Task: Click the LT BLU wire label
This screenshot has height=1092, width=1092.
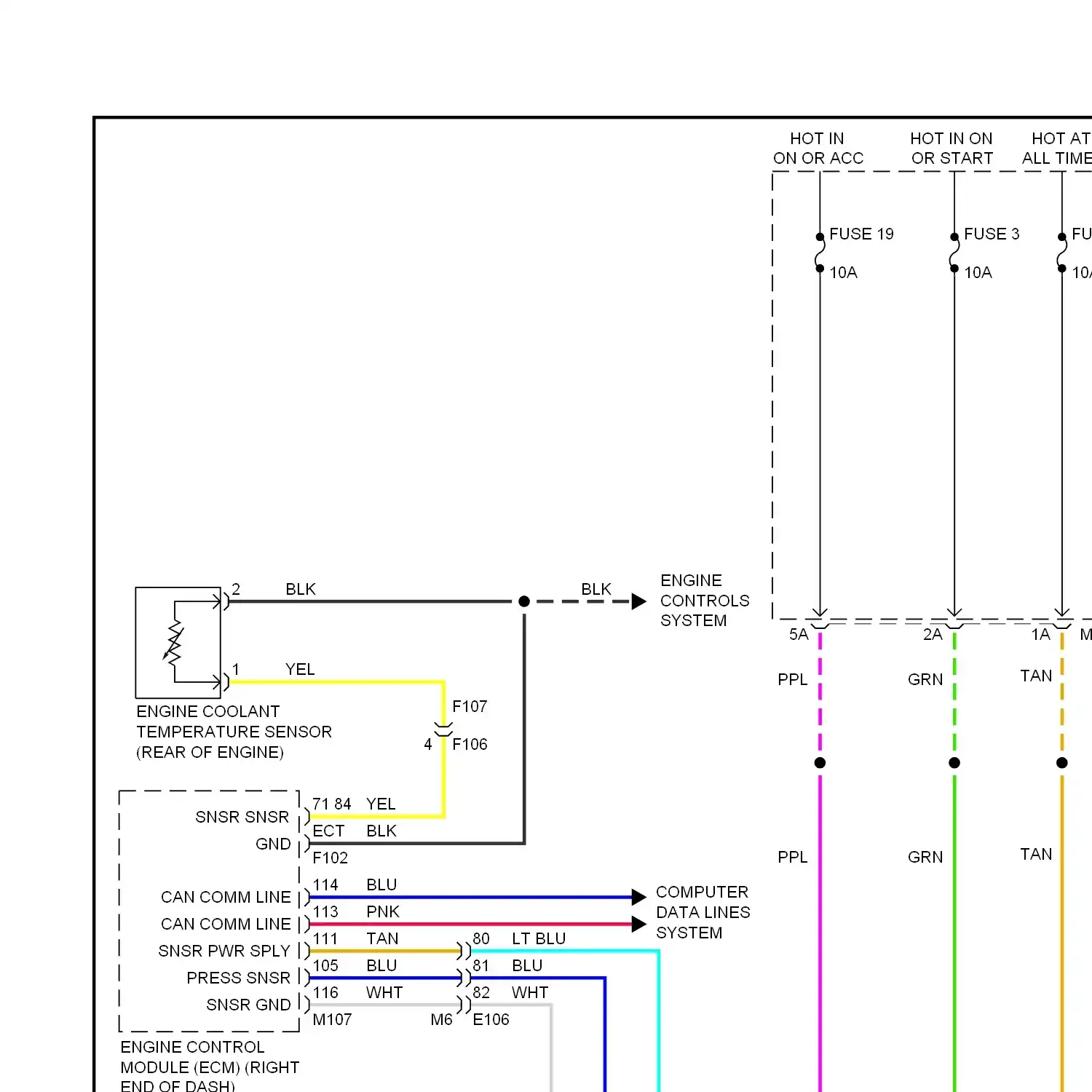Action: 539,938
